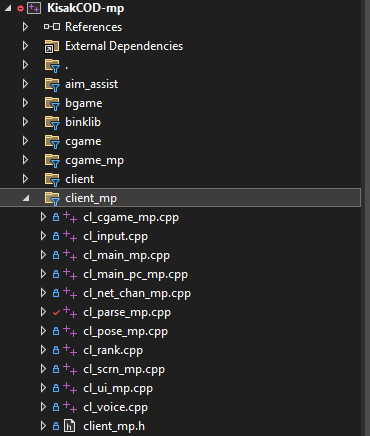Screen dimensions: 370x436
Task: Click the red checkmark beside cl_parse_mp.cpp
Action: click(56, 312)
